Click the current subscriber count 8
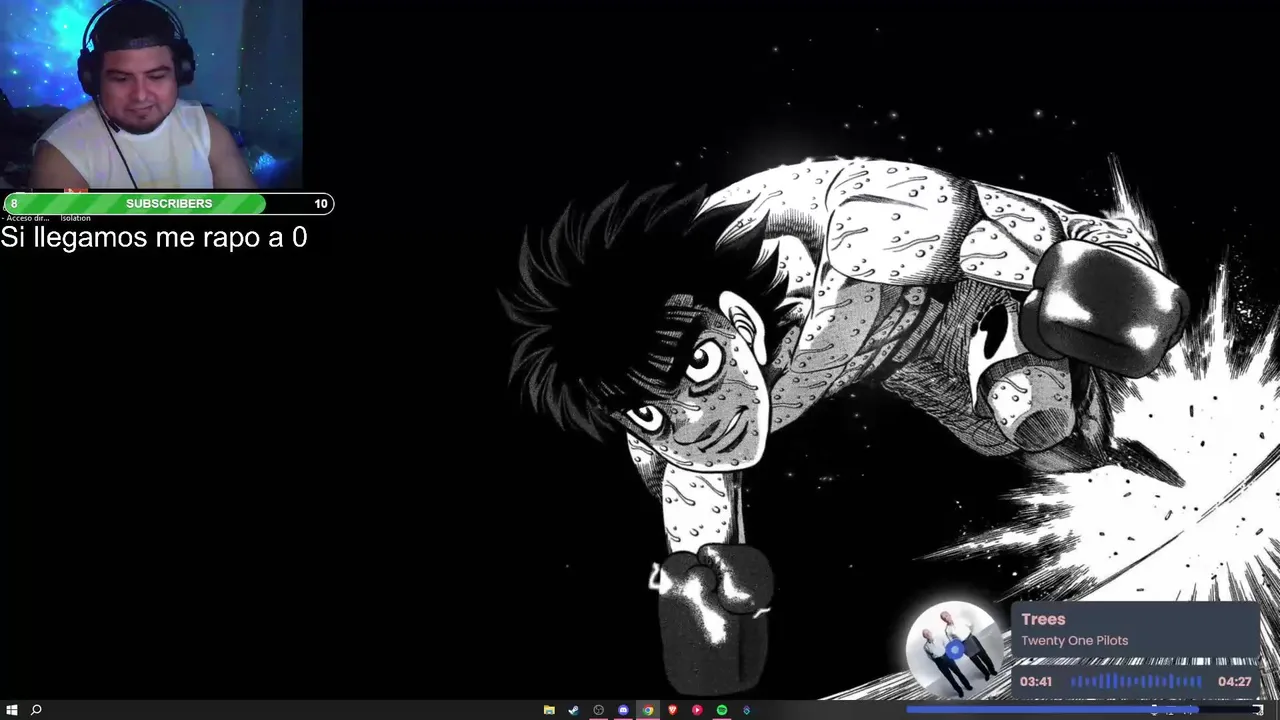The width and height of the screenshot is (1280, 720). 14,204
